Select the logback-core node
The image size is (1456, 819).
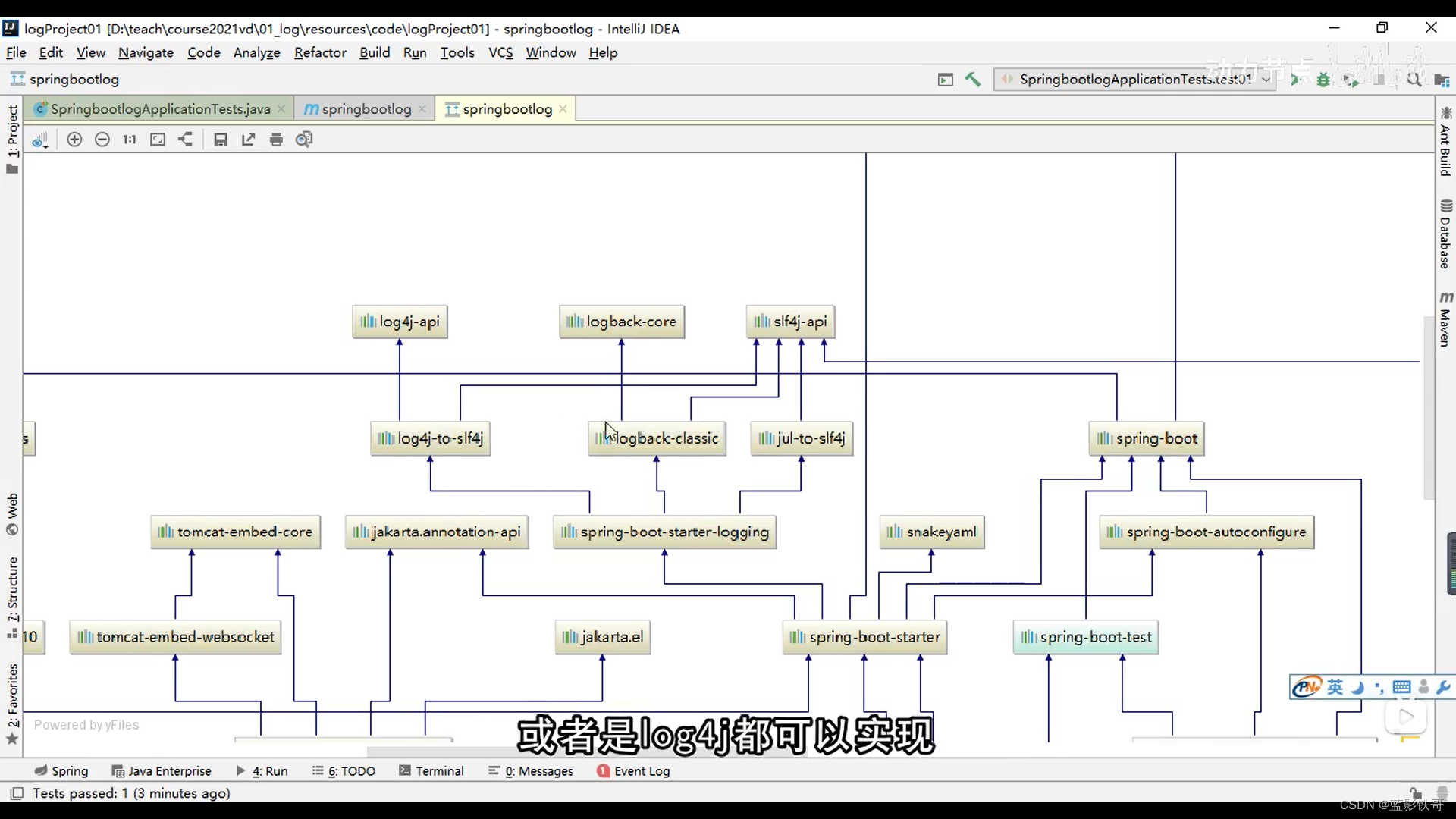coord(622,322)
